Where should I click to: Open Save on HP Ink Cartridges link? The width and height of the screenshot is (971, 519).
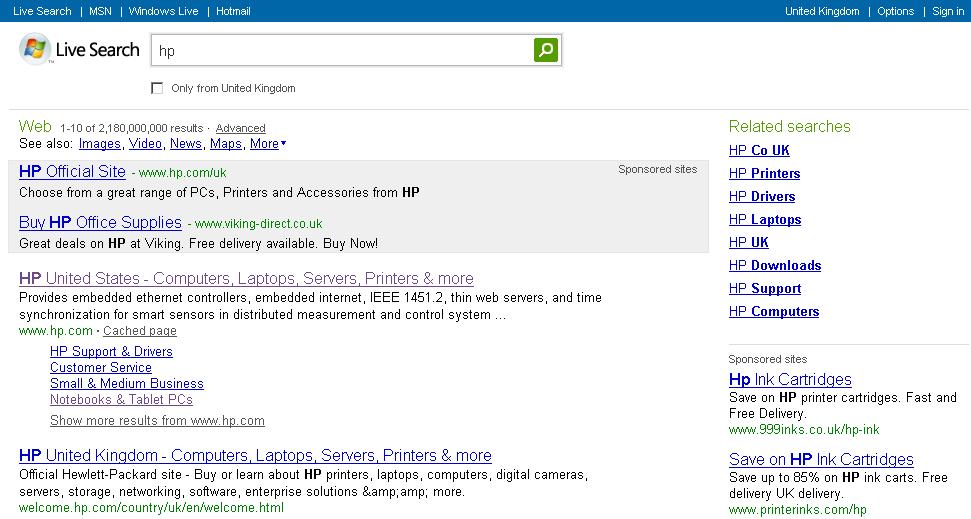821,459
